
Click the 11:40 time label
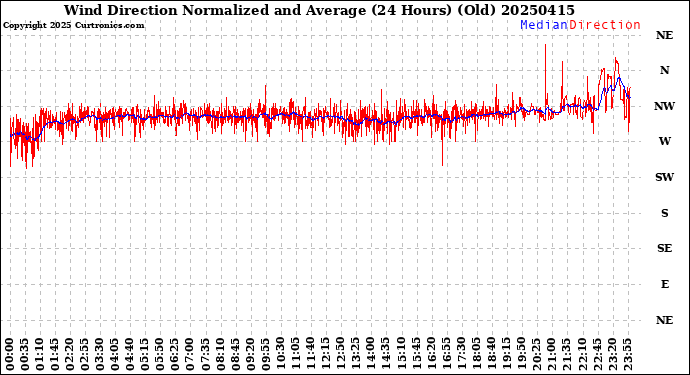[x=311, y=354]
